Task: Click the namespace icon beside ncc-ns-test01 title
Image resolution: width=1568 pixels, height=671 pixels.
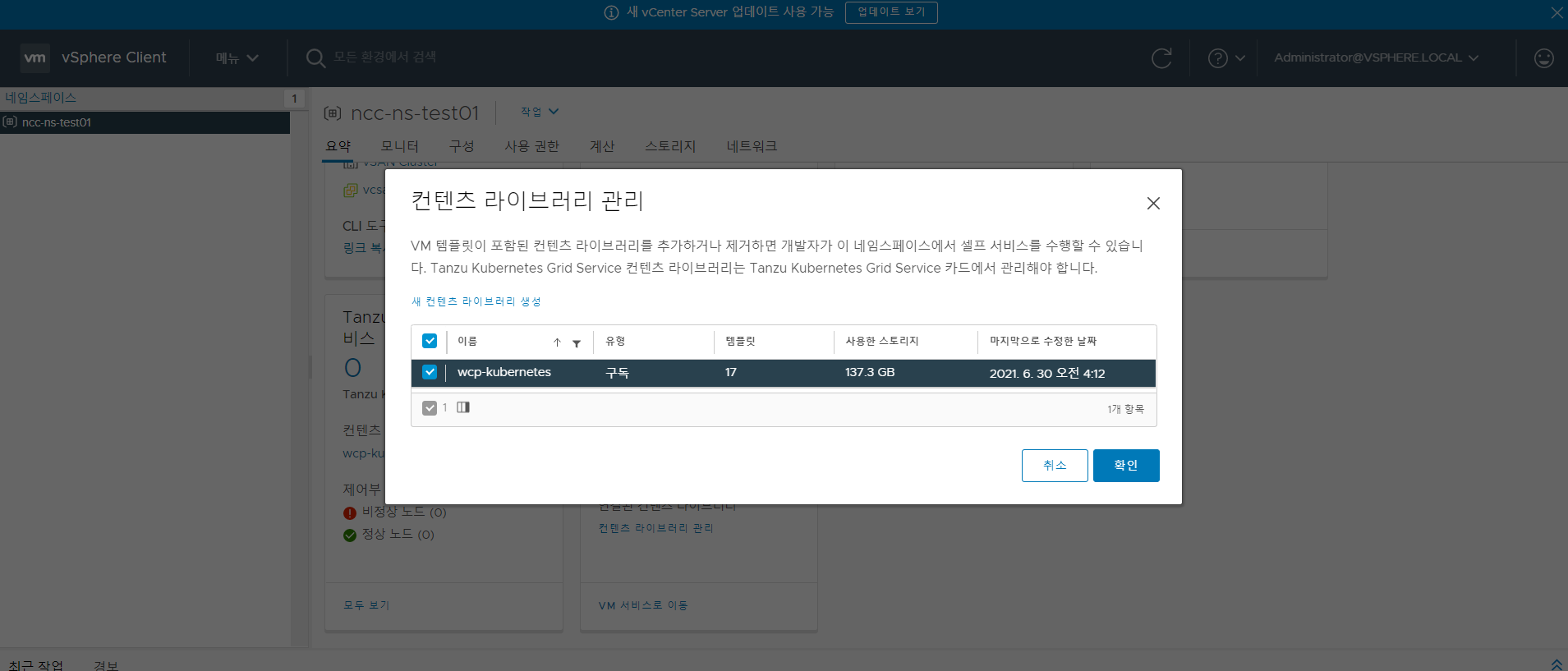Action: click(333, 113)
